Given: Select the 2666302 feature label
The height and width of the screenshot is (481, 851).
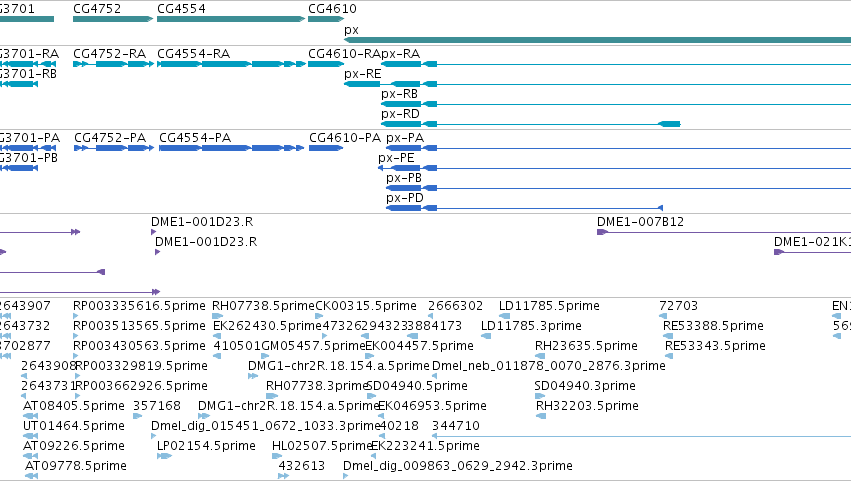Looking at the screenshot, I should click(455, 306).
